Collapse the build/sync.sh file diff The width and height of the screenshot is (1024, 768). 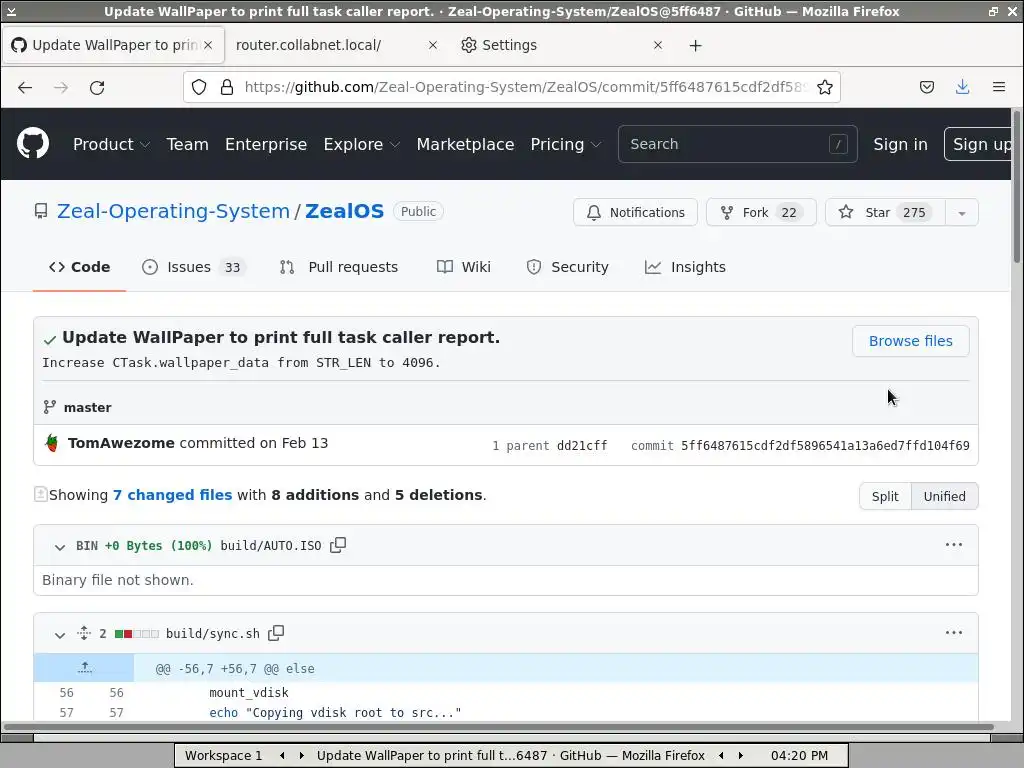(x=59, y=634)
